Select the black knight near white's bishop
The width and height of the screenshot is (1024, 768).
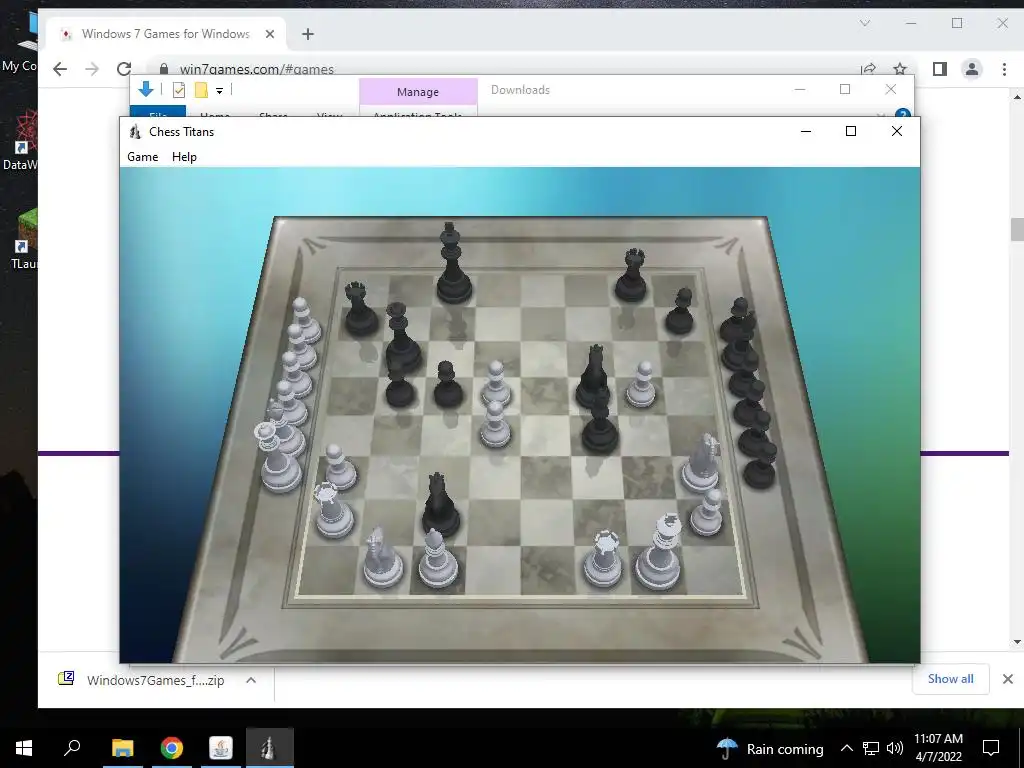click(440, 505)
